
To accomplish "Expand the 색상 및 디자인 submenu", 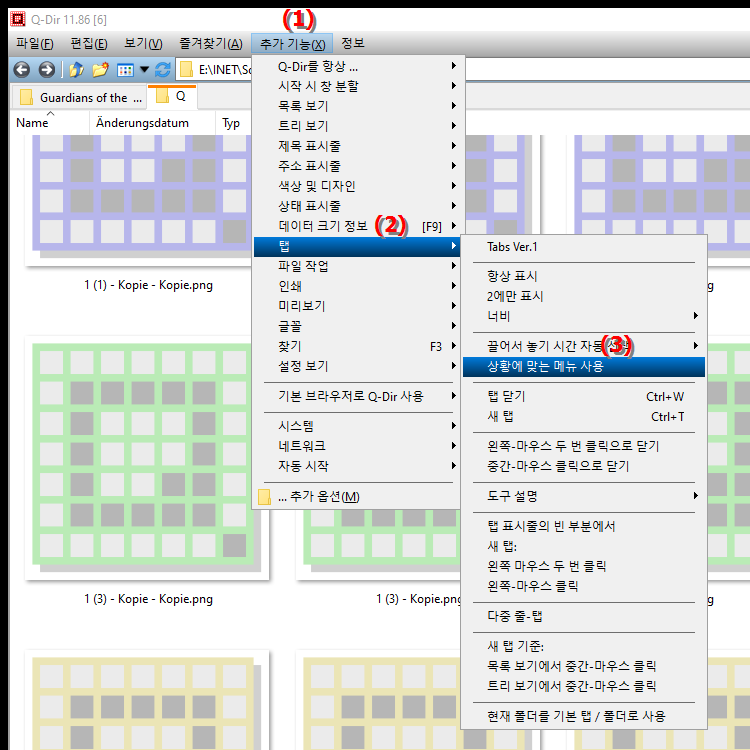I will 357,187.
